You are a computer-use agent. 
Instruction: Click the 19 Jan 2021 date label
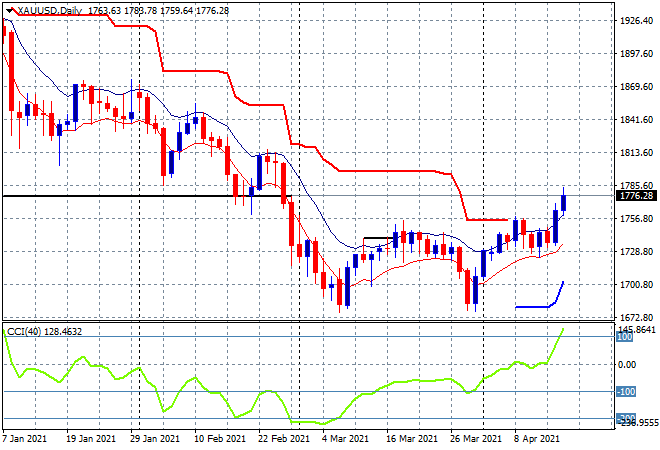click(90, 439)
